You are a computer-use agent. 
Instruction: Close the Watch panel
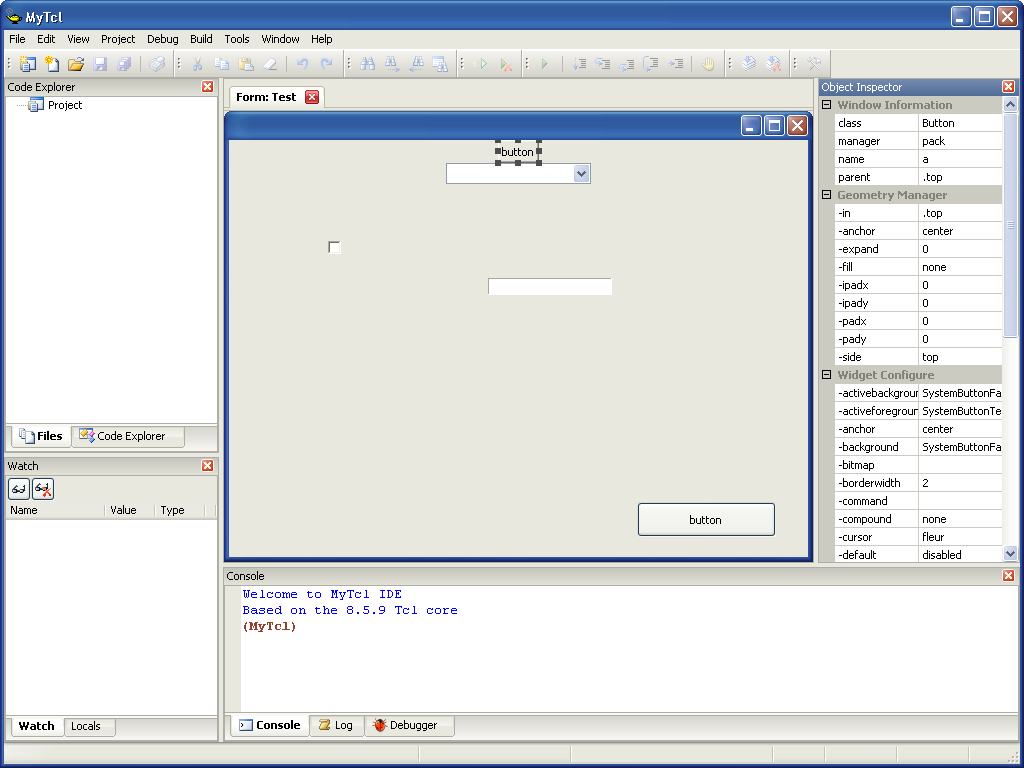[208, 466]
